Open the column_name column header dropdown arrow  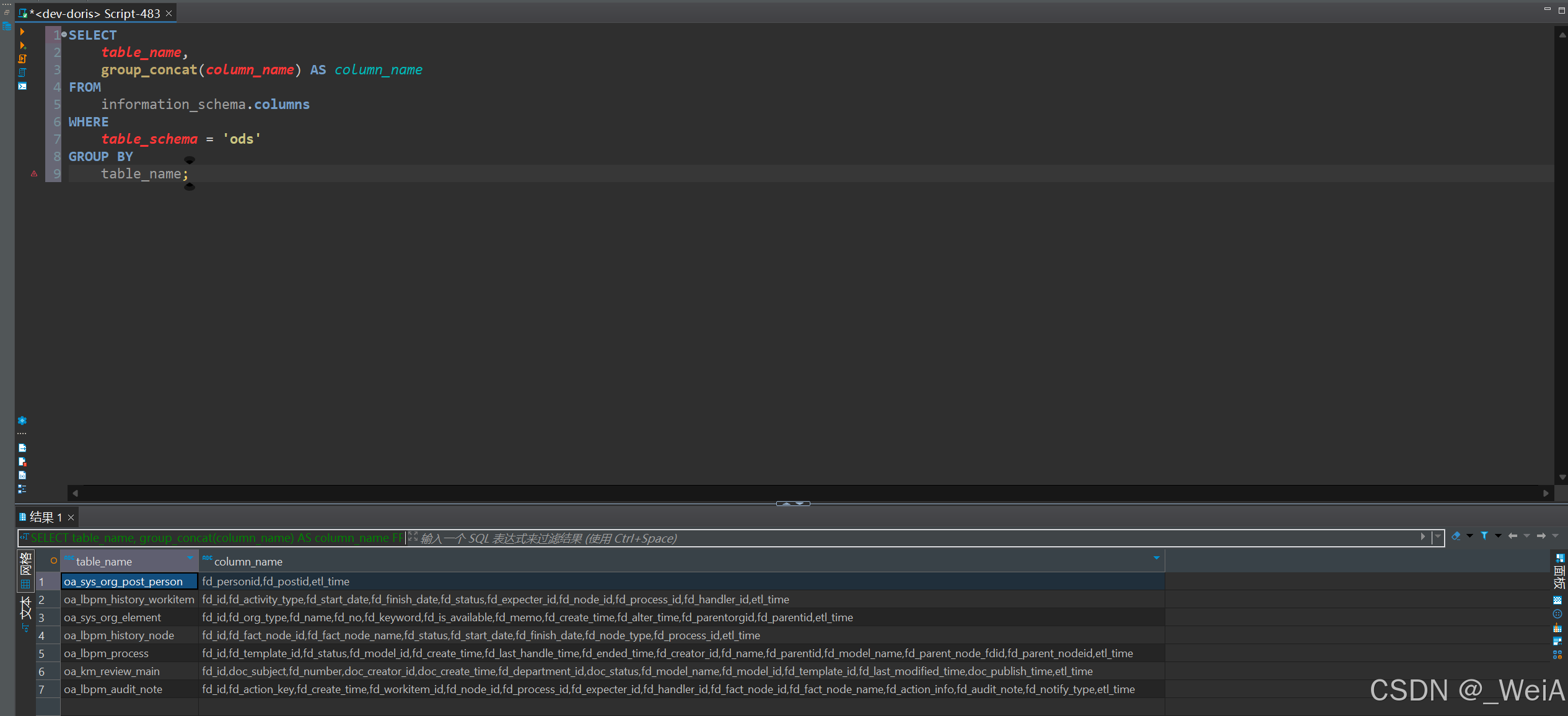pyautogui.click(x=1156, y=559)
